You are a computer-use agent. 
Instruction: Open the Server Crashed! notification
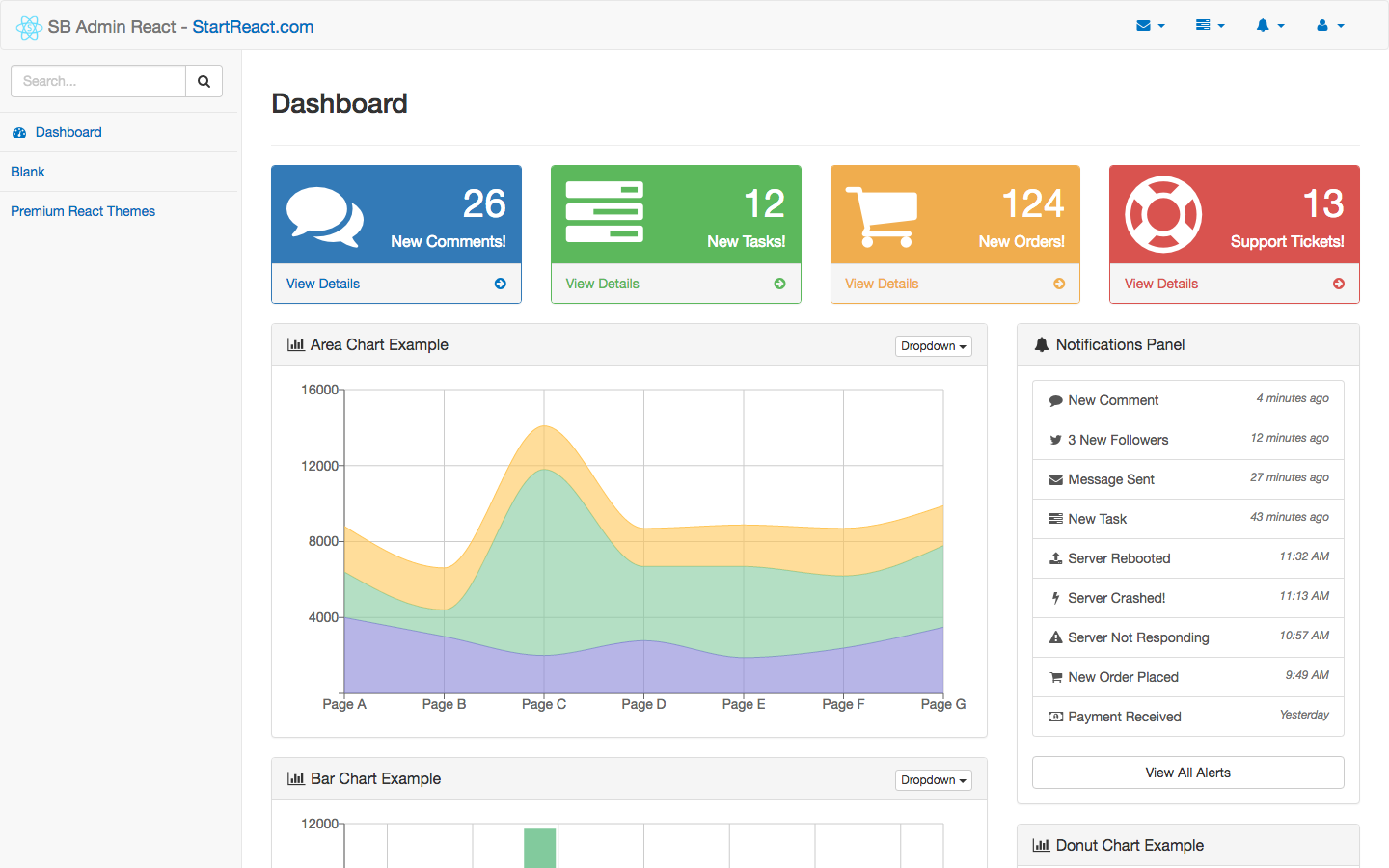(1188, 598)
